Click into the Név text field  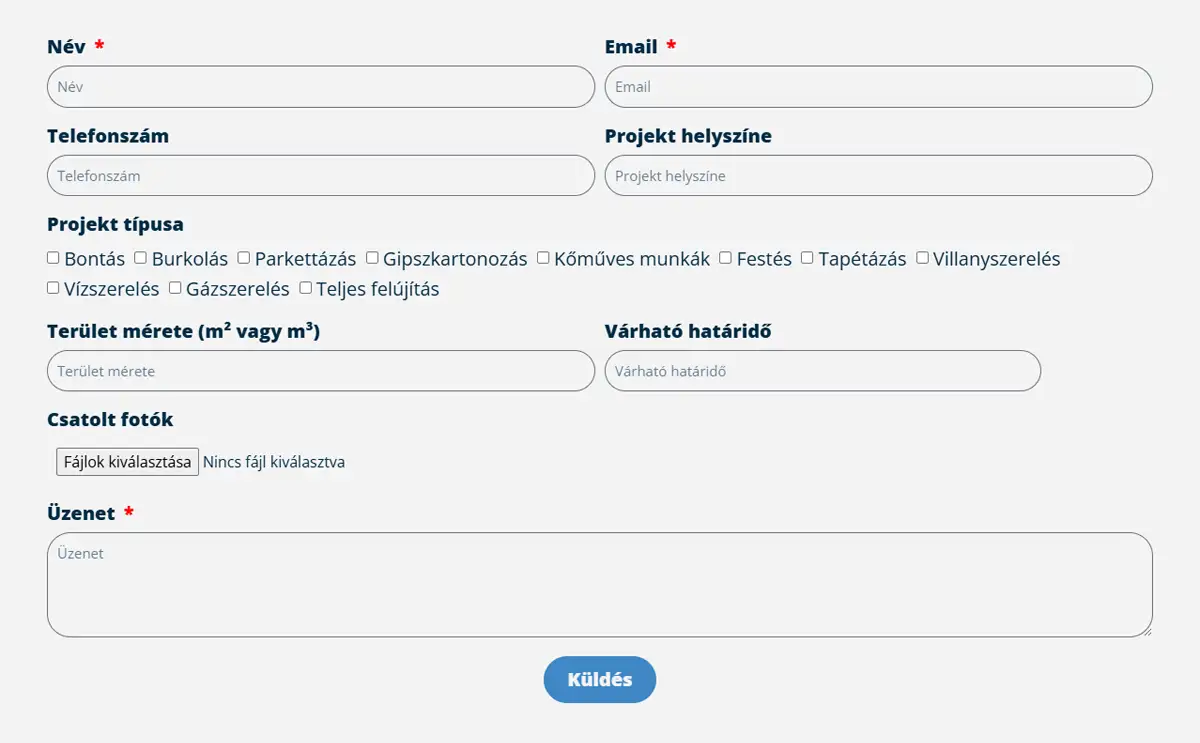click(320, 87)
